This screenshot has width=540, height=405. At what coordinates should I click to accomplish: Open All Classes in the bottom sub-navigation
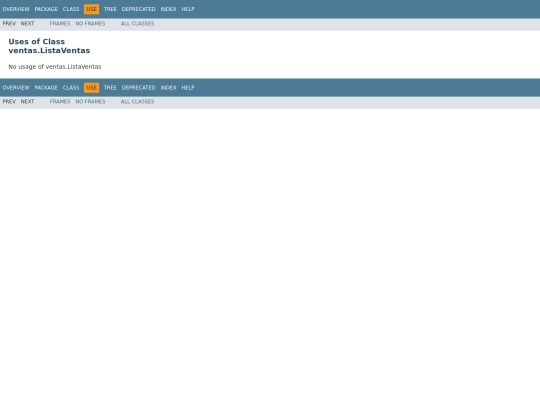click(137, 102)
